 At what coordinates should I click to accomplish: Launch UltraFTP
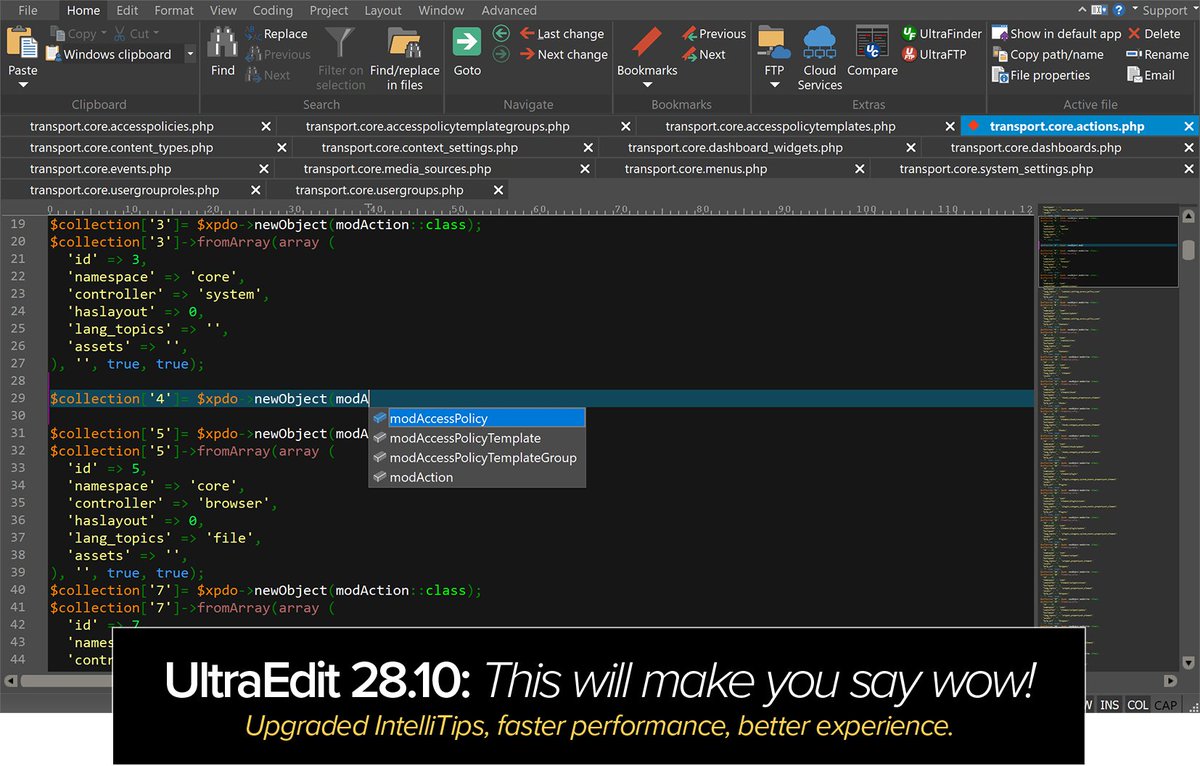click(934, 54)
